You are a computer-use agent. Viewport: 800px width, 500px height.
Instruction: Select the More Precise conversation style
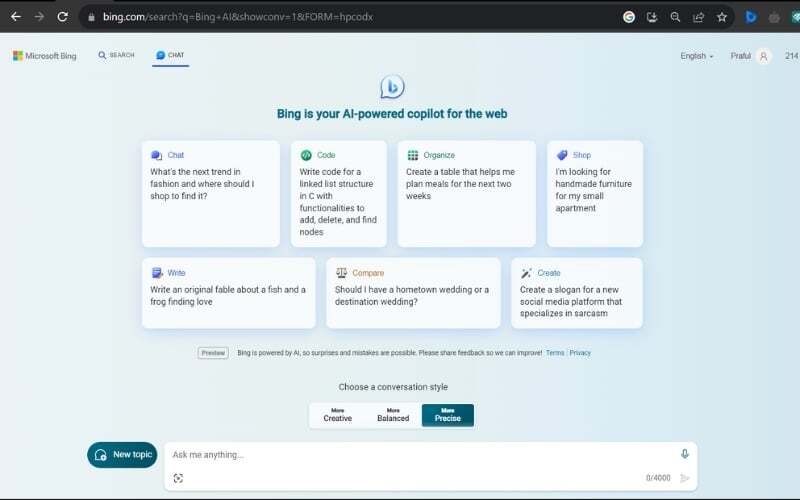[x=448, y=415]
